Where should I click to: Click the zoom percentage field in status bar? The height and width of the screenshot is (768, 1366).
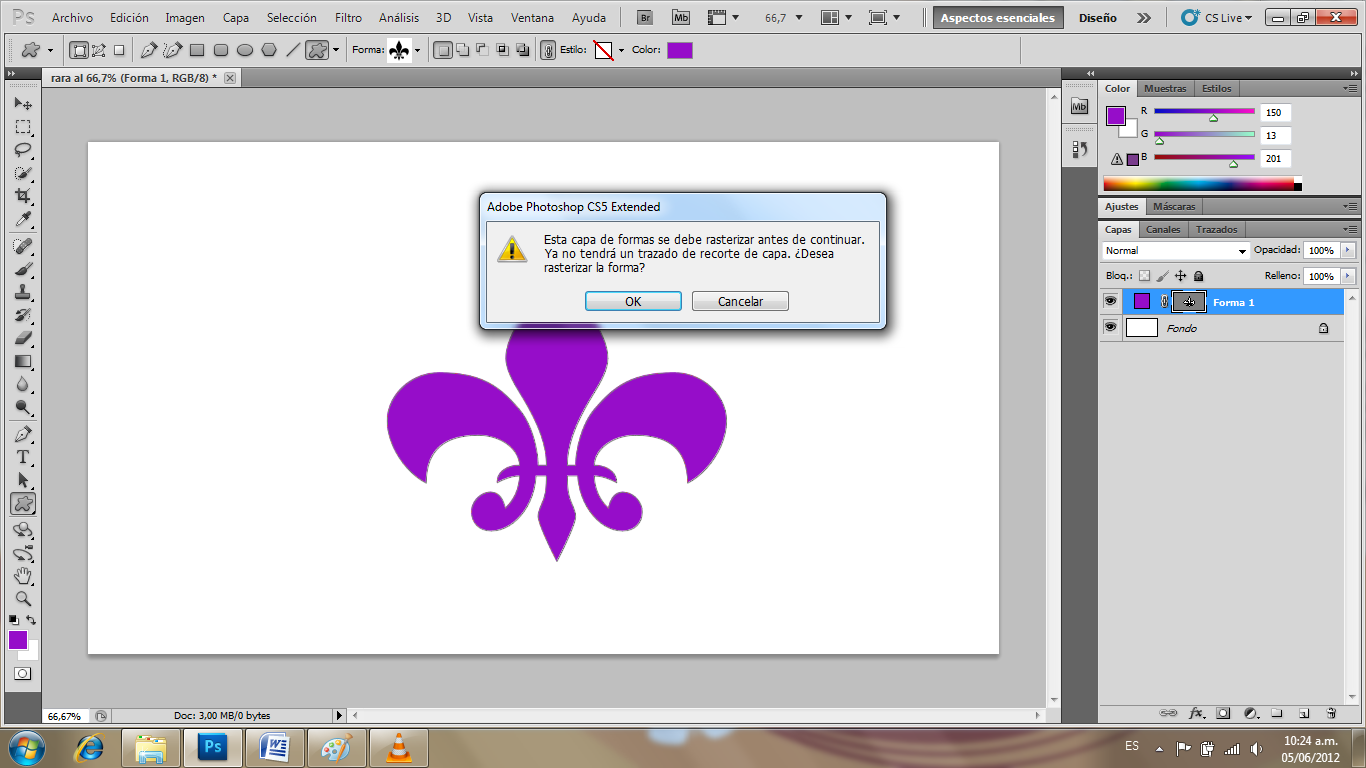(x=65, y=716)
